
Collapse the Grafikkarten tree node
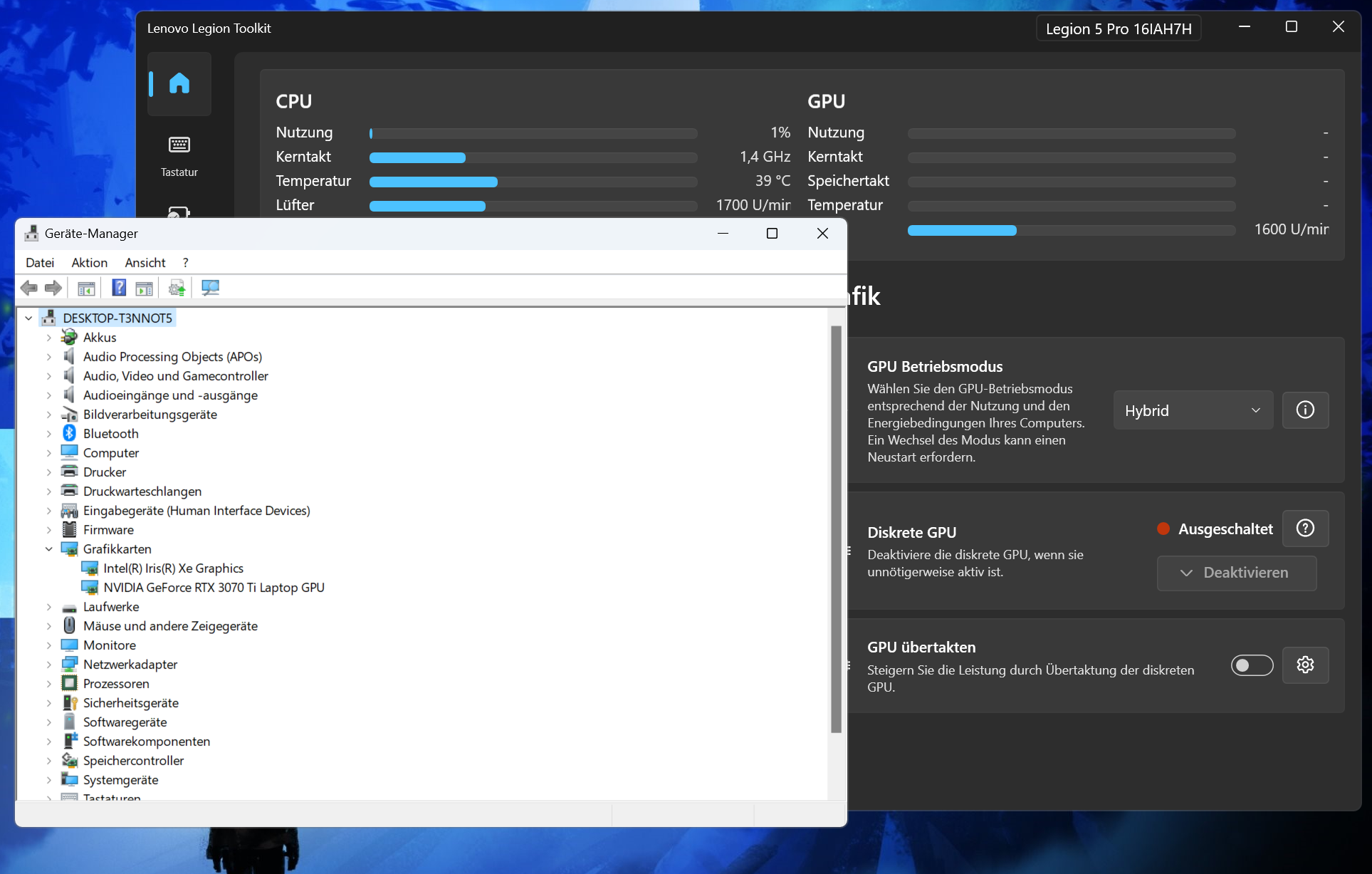tap(49, 549)
